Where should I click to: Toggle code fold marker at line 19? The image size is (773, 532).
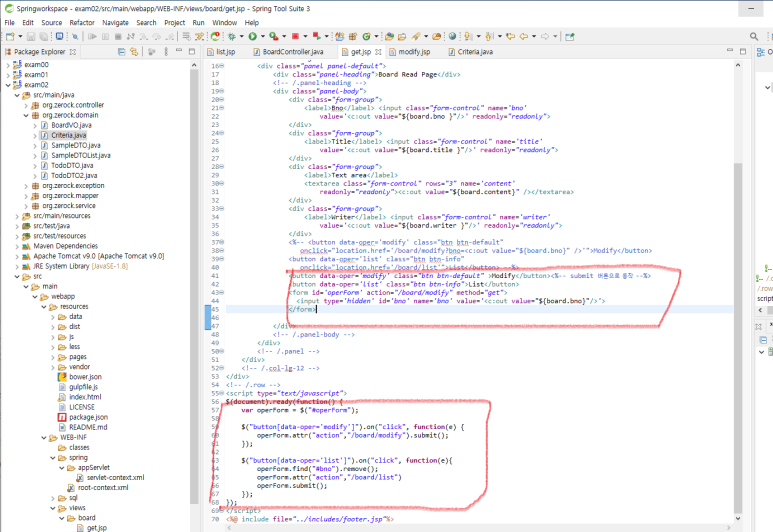(x=221, y=91)
